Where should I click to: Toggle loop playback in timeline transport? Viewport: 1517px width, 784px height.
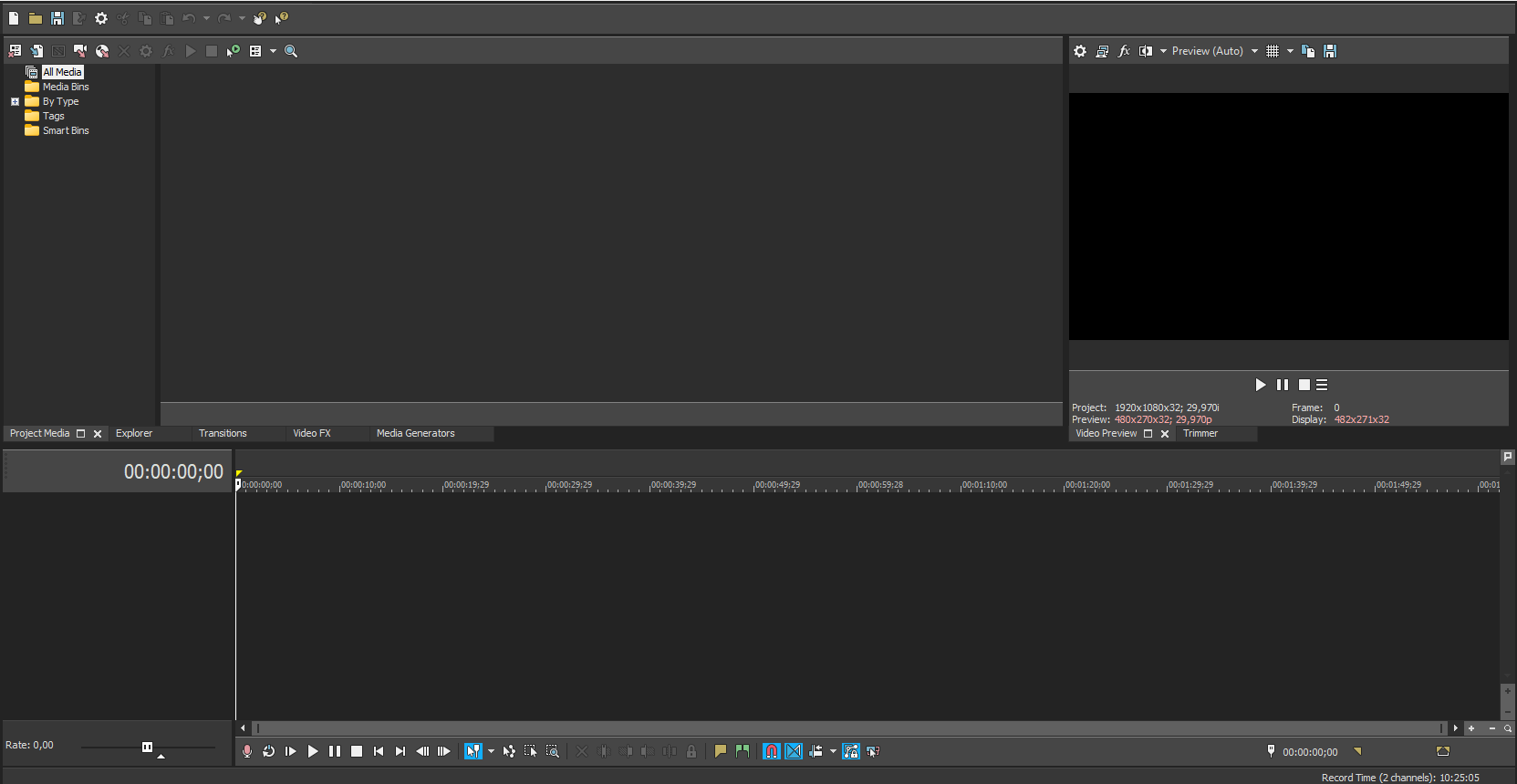[x=269, y=751]
